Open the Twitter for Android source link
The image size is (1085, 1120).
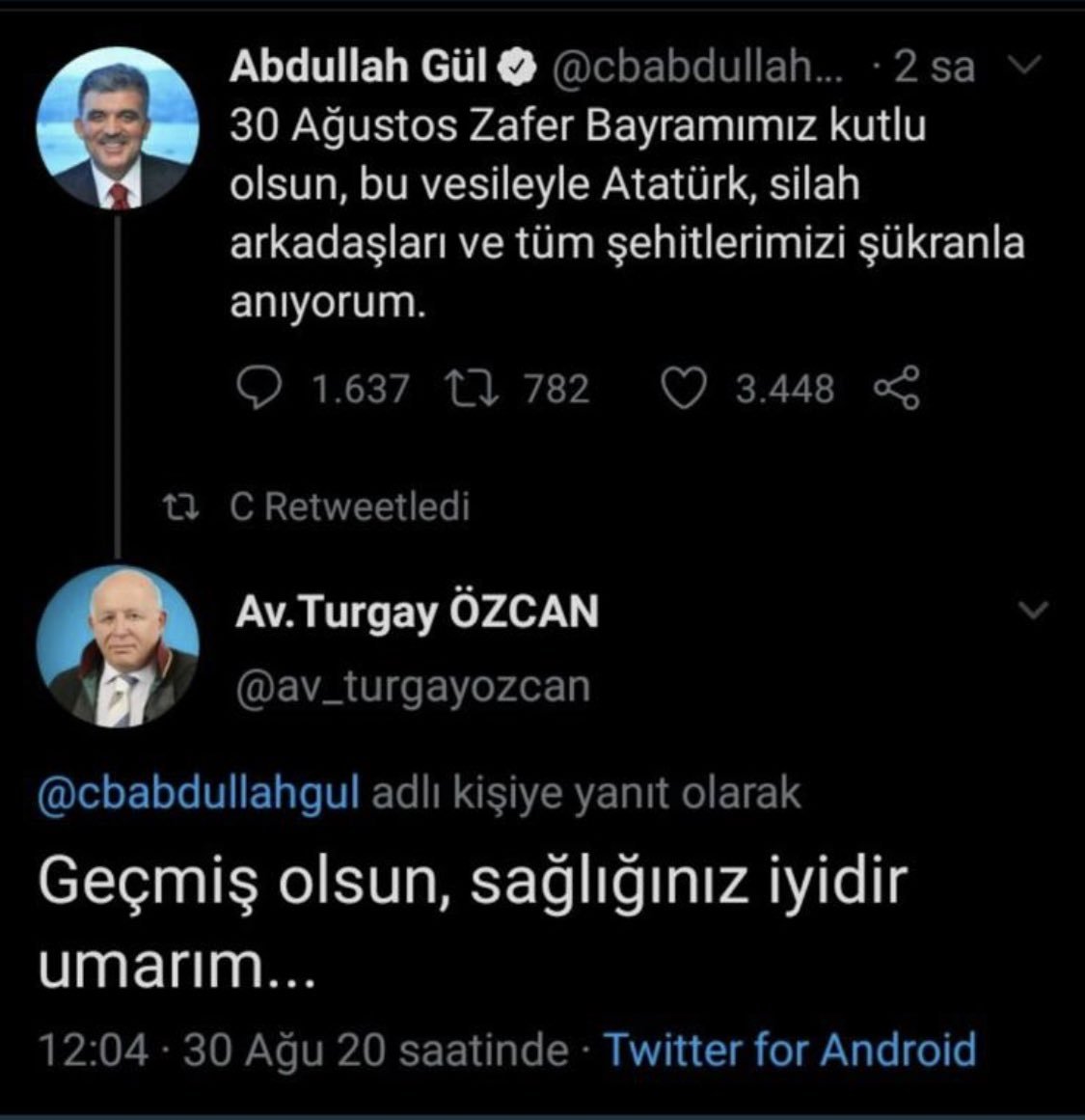[790, 1049]
